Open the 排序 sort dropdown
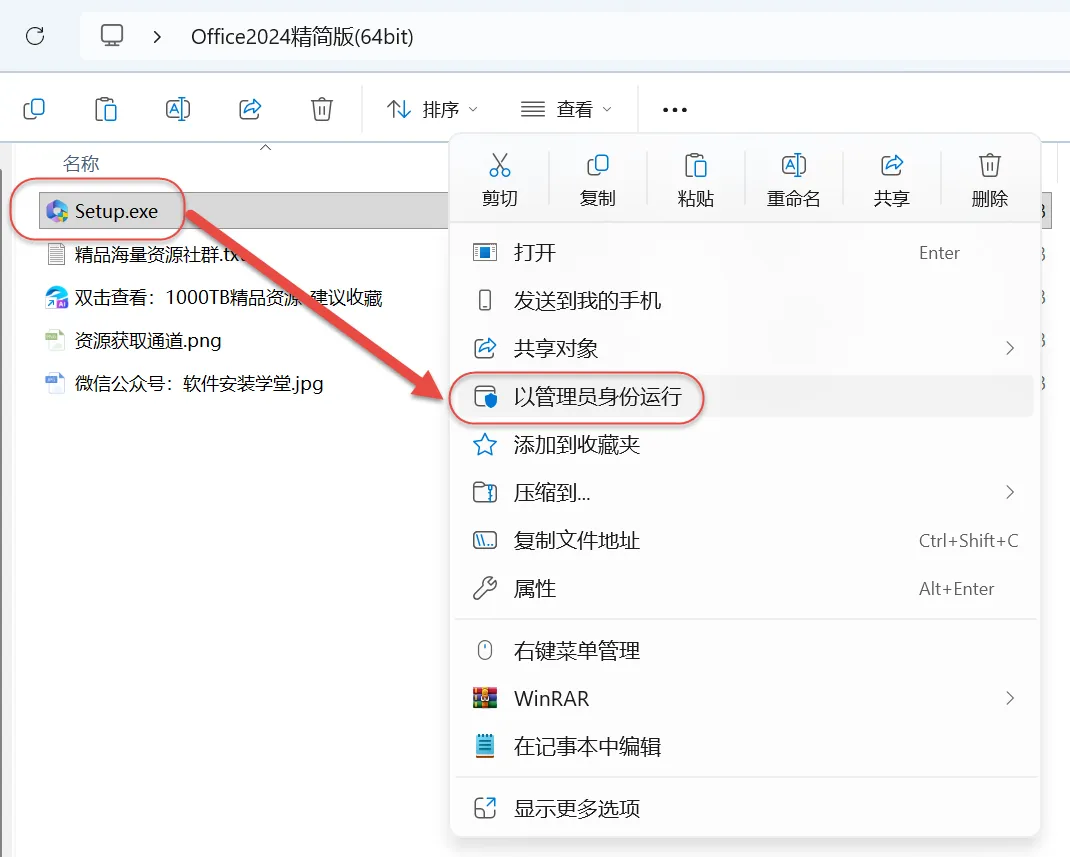Viewport: 1070px width, 857px height. pos(432,109)
